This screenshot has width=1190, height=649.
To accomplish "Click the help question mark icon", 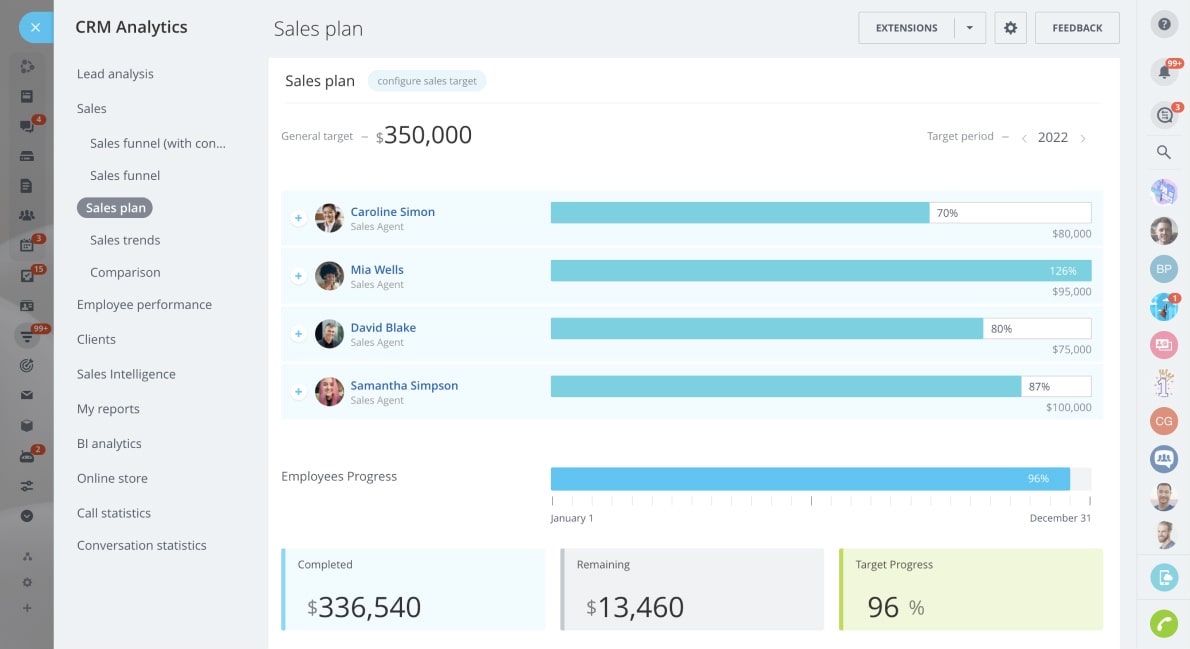I will [1164, 25].
